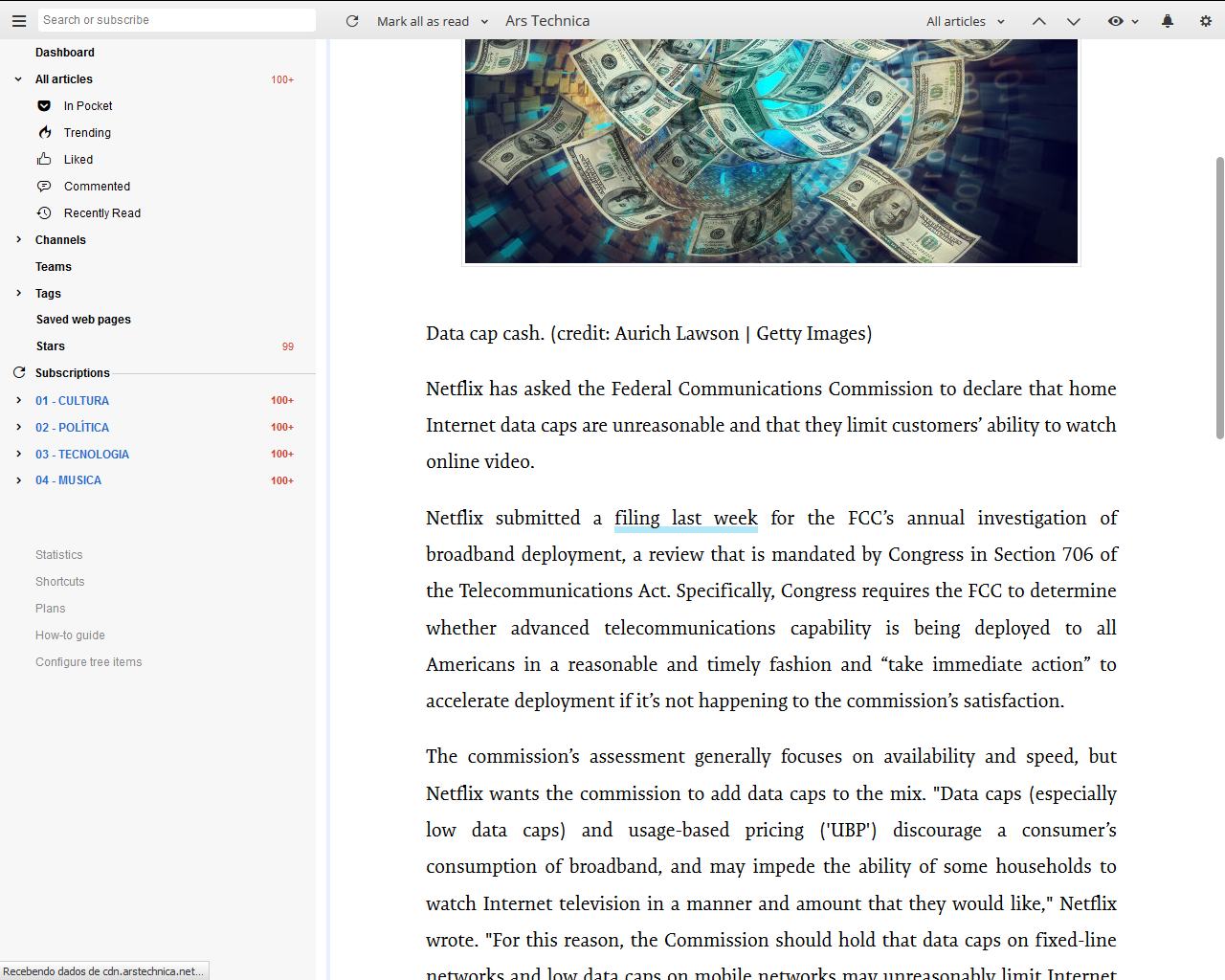Screen dimensions: 1225x980
Task: Open the Dashboard item
Action: pos(65,53)
